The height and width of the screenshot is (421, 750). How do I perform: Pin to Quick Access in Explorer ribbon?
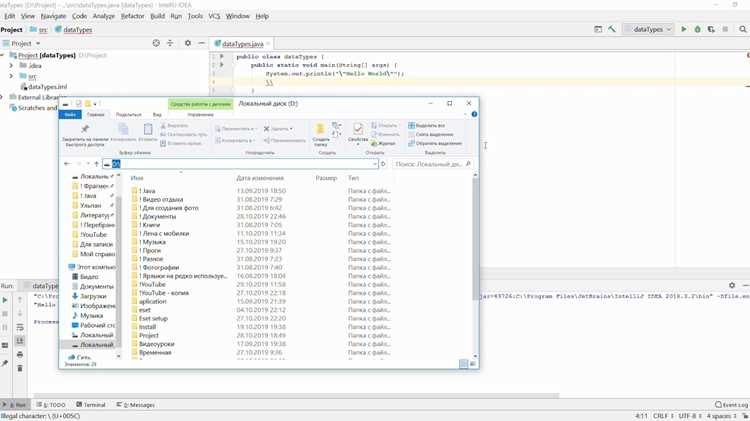(x=85, y=135)
